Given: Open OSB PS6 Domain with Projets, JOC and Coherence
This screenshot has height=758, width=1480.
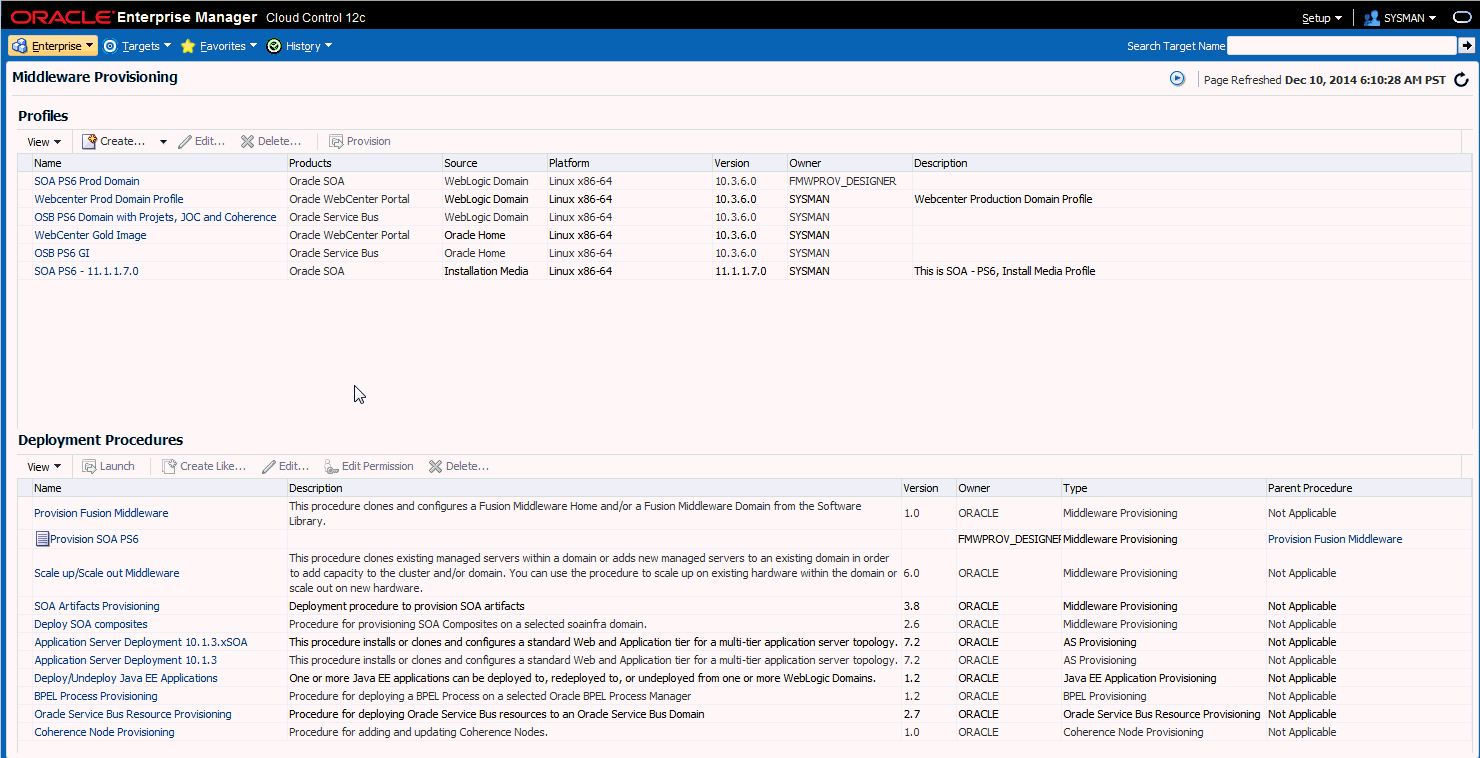Looking at the screenshot, I should pyautogui.click(x=155, y=217).
